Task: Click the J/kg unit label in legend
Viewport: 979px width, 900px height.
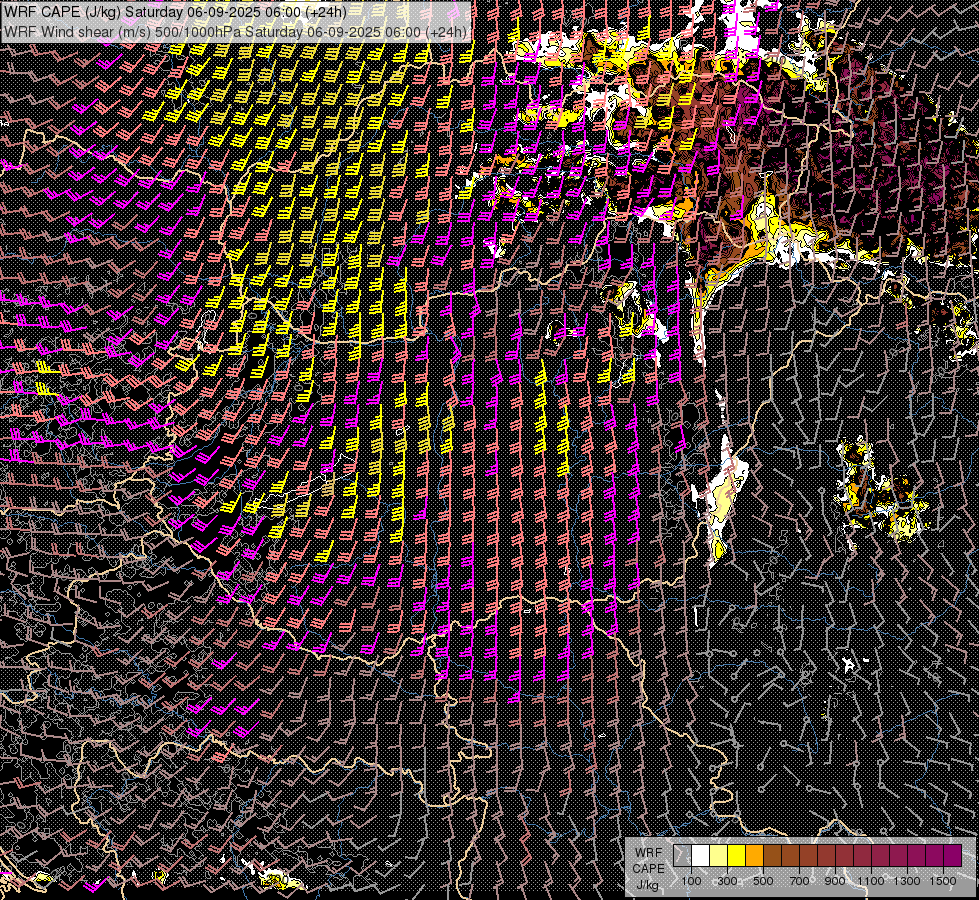Action: pos(648,885)
